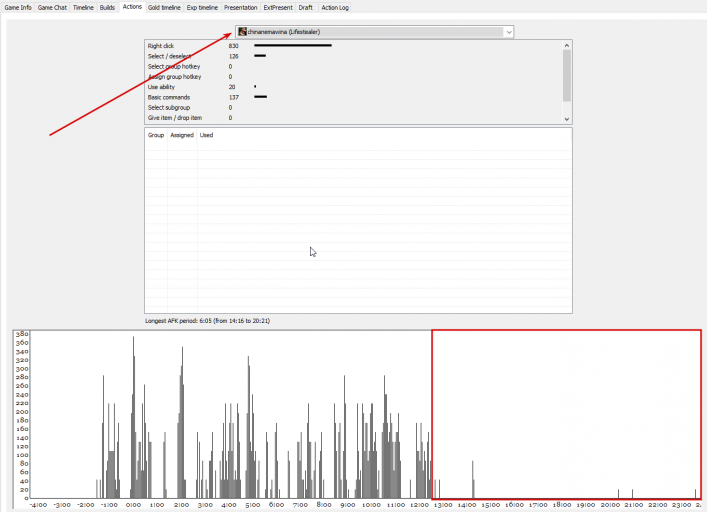The image size is (707, 512).
Task: Select the Use ability row
Action: (354, 87)
